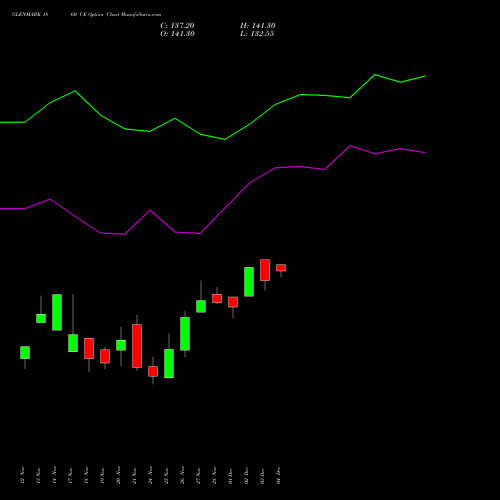Select the small red 24 Nov candlestick
500x500 pixels.
pyautogui.click(x=153, y=371)
